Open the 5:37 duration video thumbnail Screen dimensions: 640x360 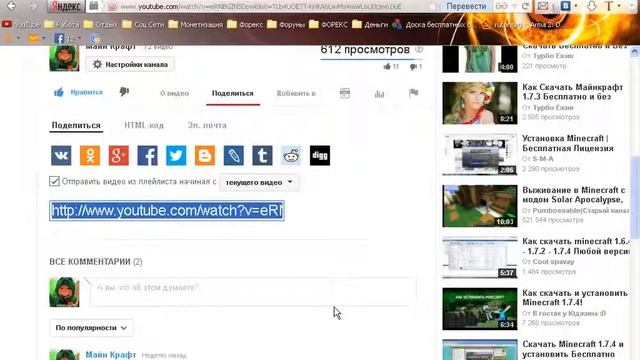point(480,258)
